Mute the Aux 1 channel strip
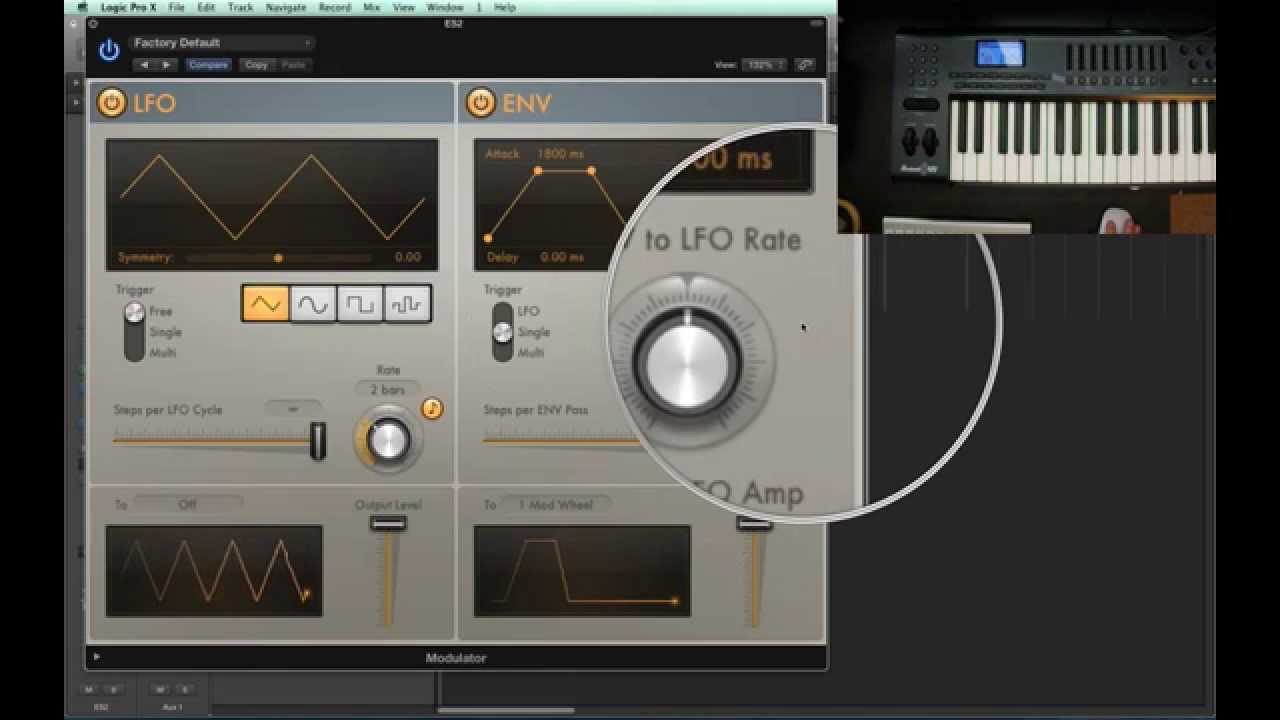1280x720 pixels. 159,689
